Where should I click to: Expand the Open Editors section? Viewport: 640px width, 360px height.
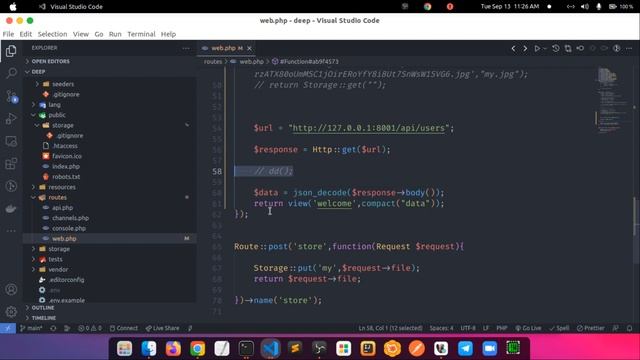pos(51,61)
